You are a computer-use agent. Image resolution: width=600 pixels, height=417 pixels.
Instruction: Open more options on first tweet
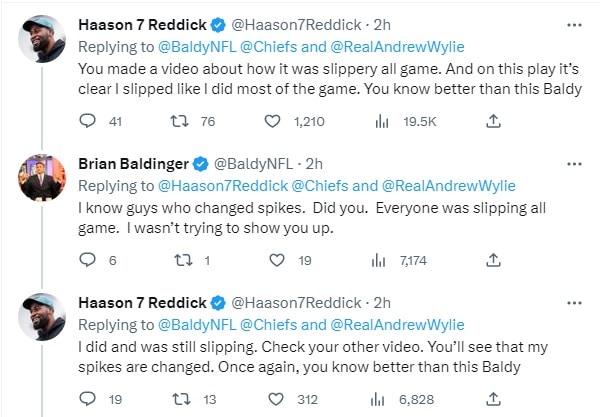pyautogui.click(x=573, y=25)
